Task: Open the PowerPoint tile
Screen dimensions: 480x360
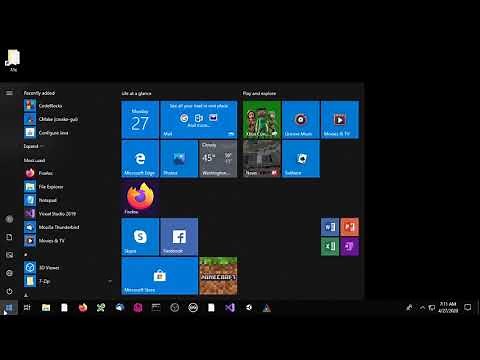Action: [350, 227]
